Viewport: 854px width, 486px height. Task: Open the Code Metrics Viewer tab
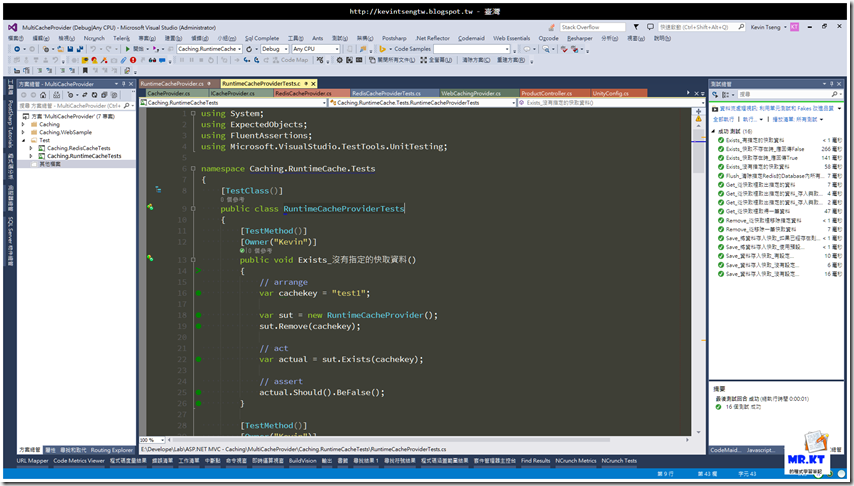(x=78, y=461)
